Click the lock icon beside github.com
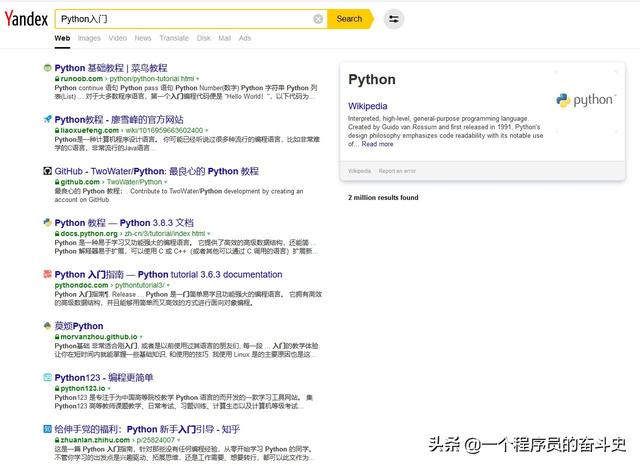The width and height of the screenshot is (640, 466). pyautogui.click(x=57, y=182)
